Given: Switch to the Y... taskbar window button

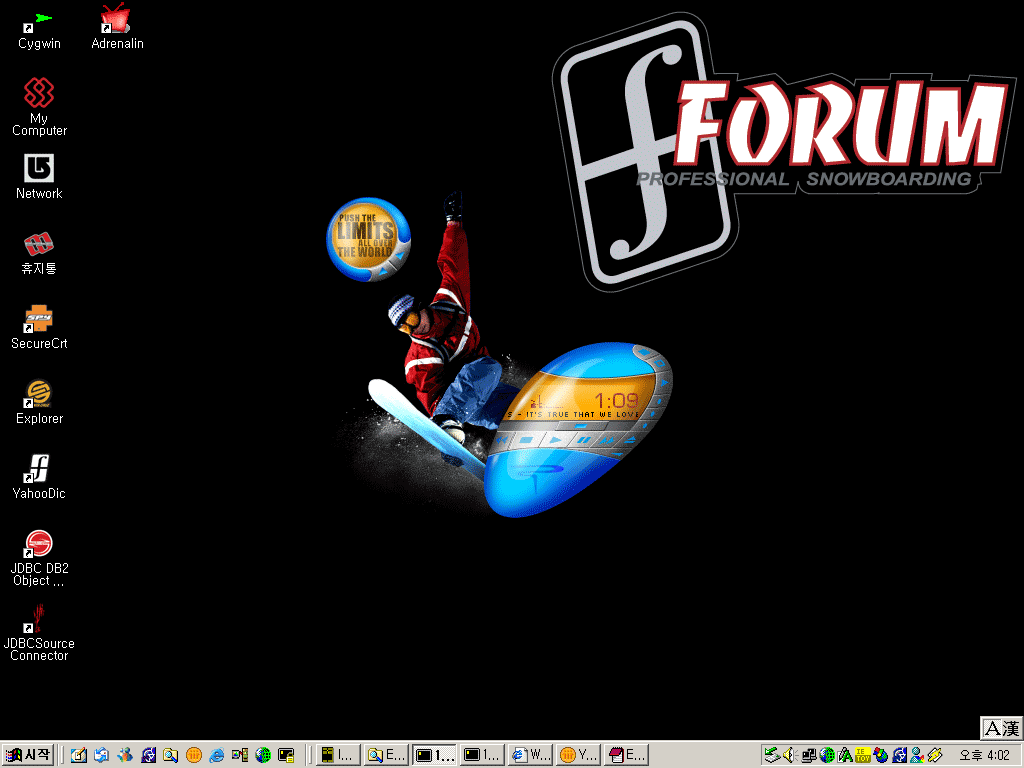Looking at the screenshot, I should [x=579, y=755].
